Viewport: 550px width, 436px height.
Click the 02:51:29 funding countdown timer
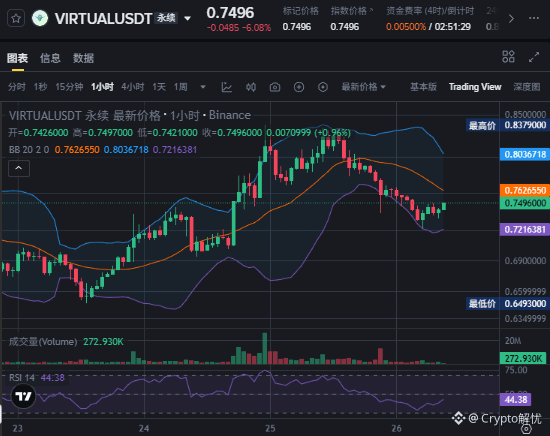(452, 27)
